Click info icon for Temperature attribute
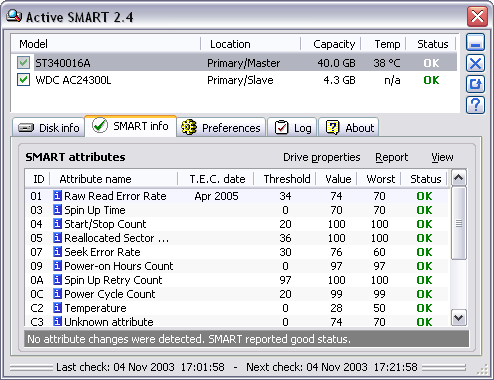The height and width of the screenshot is (380, 494). pyautogui.click(x=57, y=308)
